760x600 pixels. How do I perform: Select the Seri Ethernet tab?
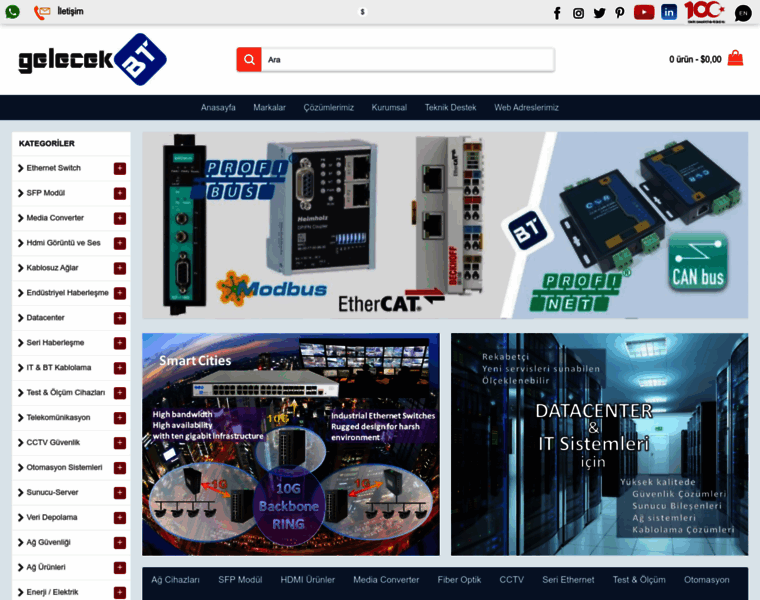tap(569, 580)
